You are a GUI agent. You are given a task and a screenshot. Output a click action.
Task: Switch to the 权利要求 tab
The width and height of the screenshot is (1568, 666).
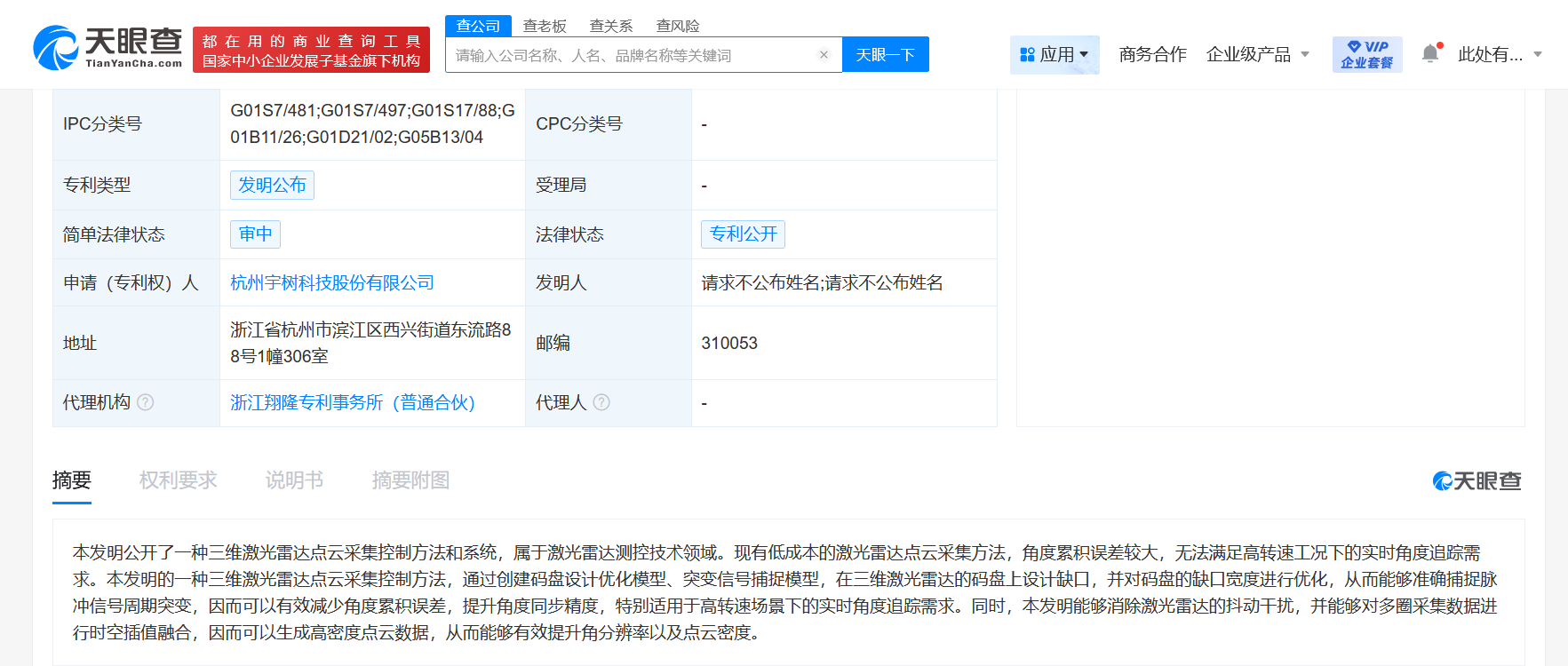coord(179,480)
